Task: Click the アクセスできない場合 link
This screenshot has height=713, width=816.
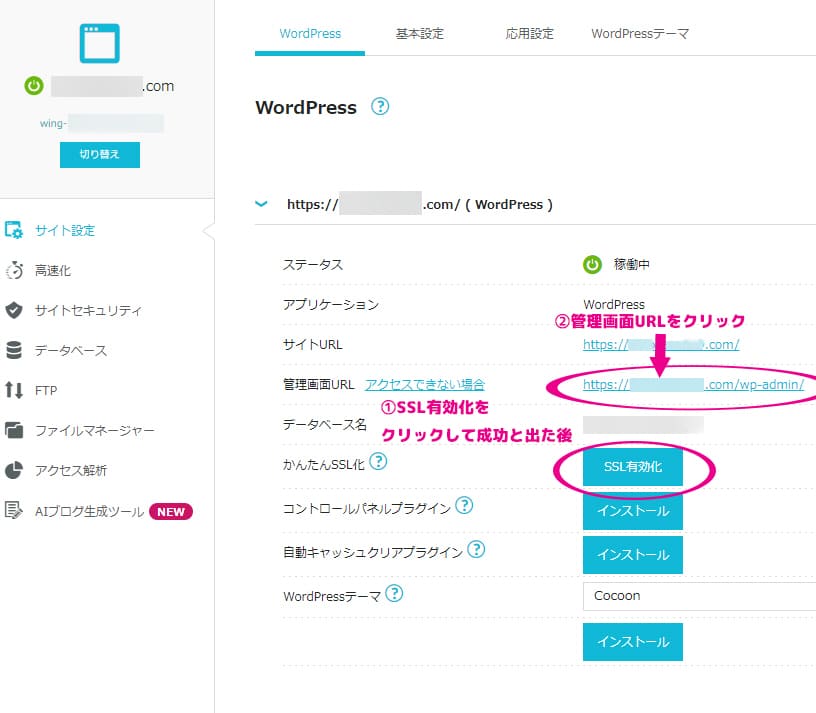Action: click(x=425, y=385)
